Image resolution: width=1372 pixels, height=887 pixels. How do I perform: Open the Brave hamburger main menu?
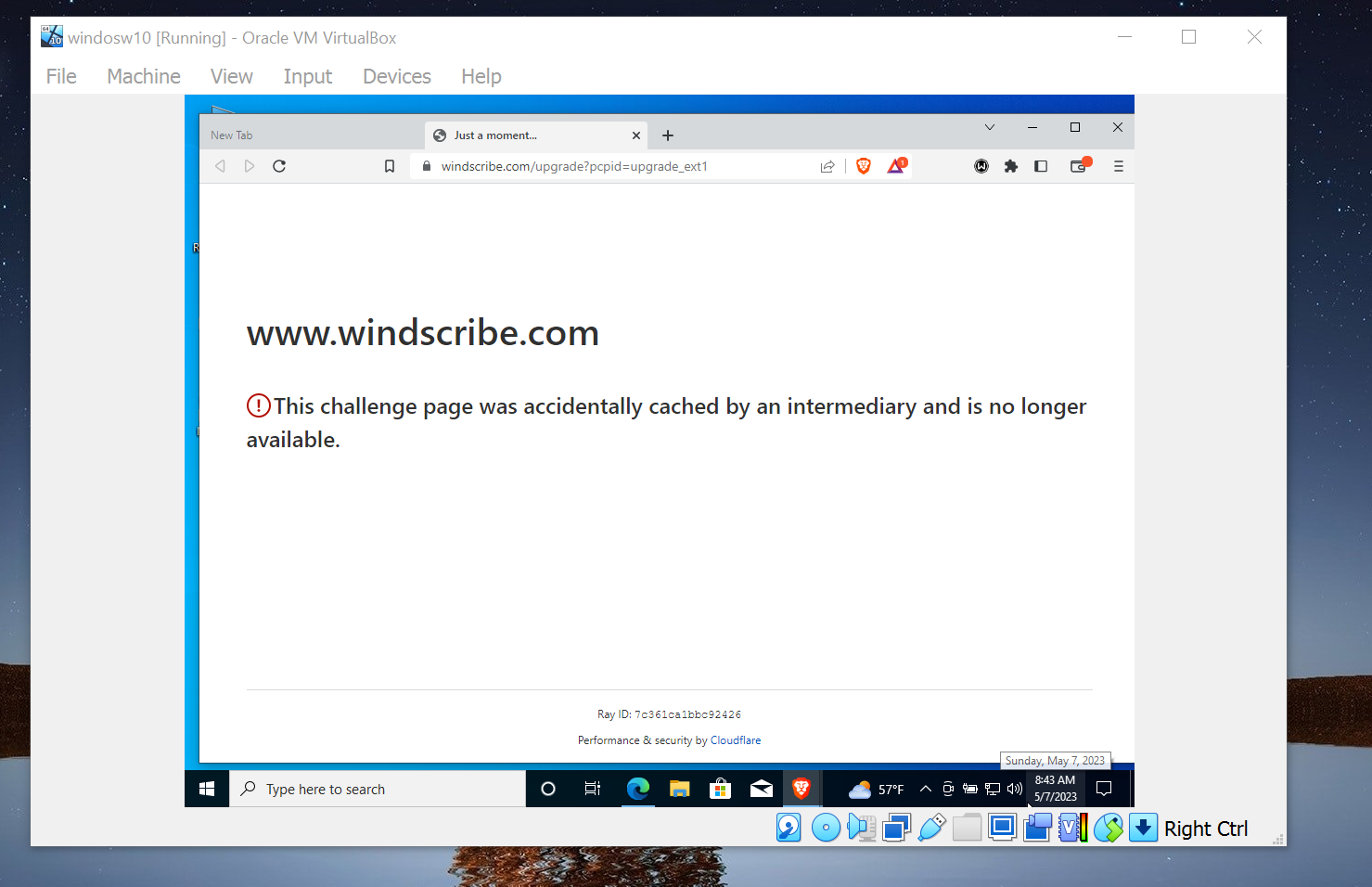1119,166
